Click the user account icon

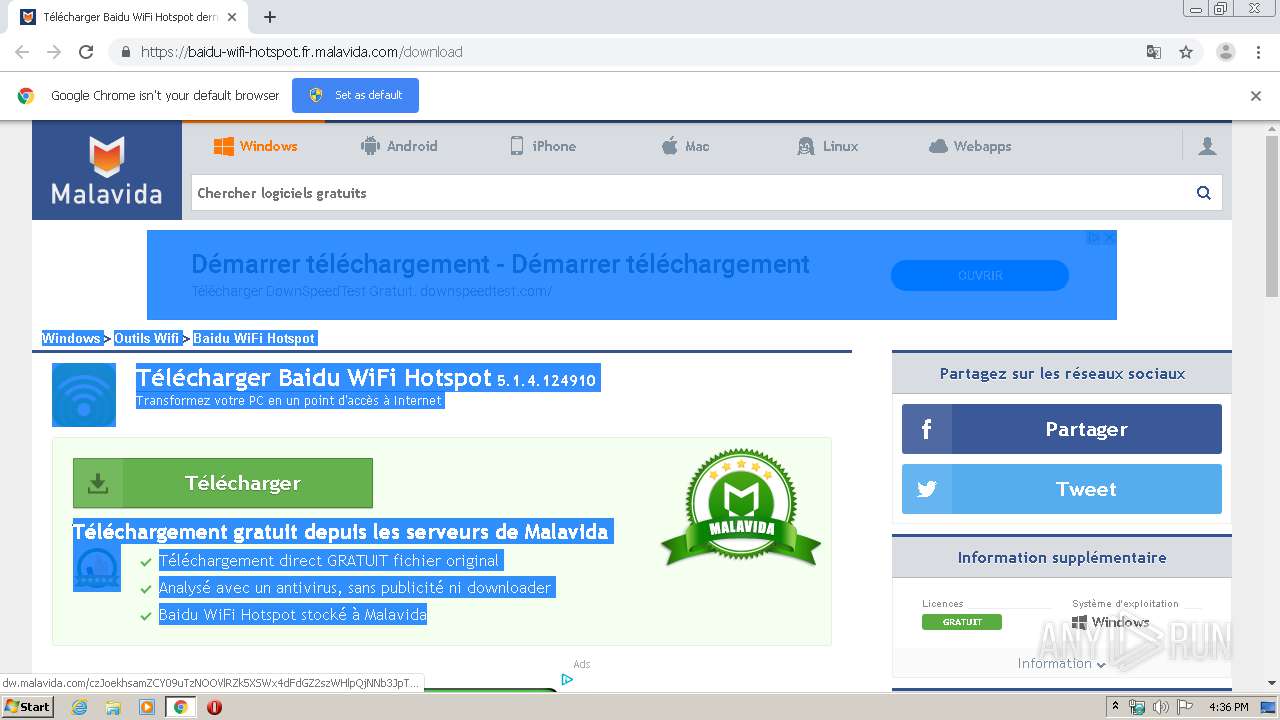click(1207, 146)
